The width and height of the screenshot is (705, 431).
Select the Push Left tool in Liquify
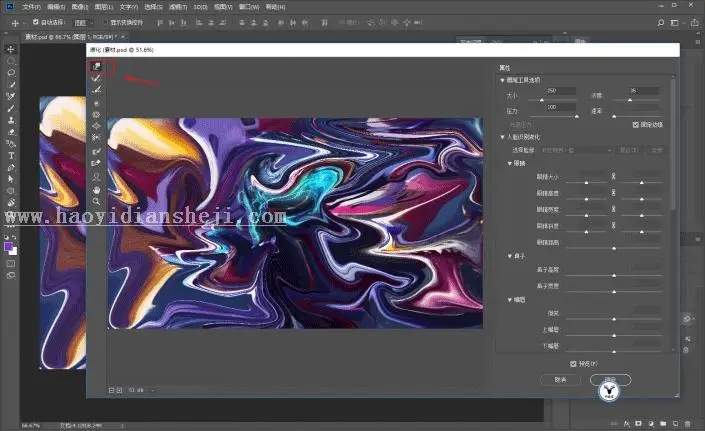tap(96, 138)
